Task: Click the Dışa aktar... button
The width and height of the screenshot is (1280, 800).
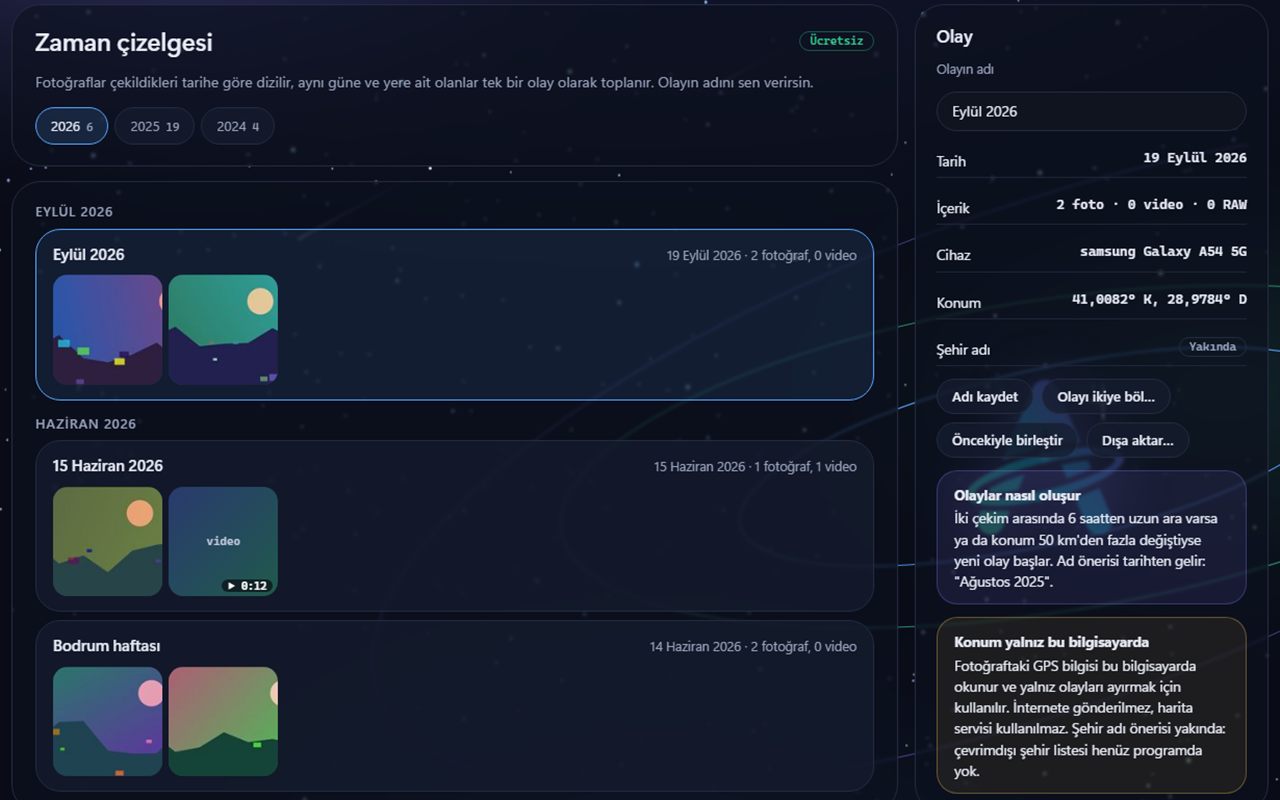Action: [x=1137, y=440]
